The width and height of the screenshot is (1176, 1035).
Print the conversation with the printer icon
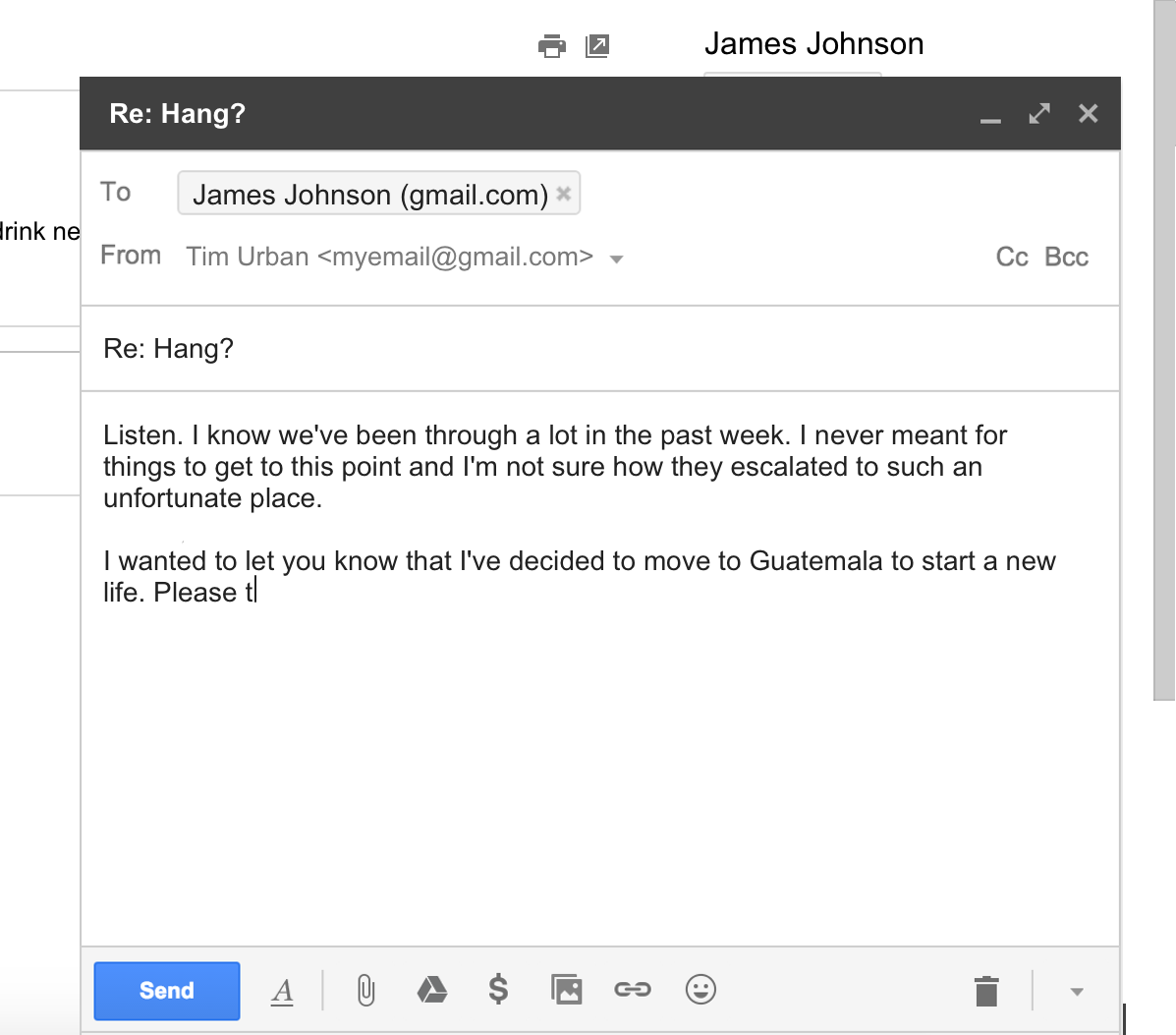click(552, 46)
